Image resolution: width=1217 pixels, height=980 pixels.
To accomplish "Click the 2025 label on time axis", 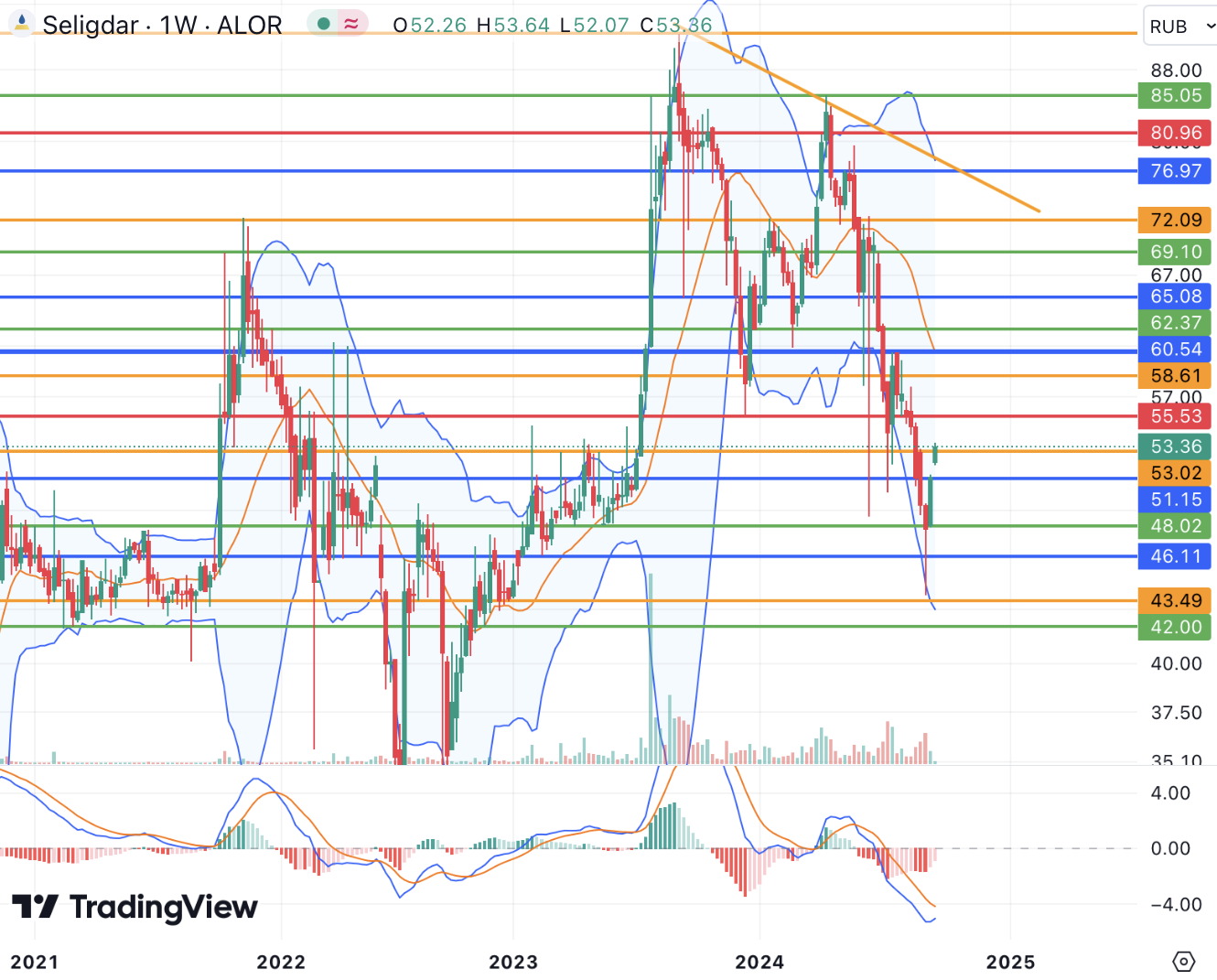I will coord(1010,962).
